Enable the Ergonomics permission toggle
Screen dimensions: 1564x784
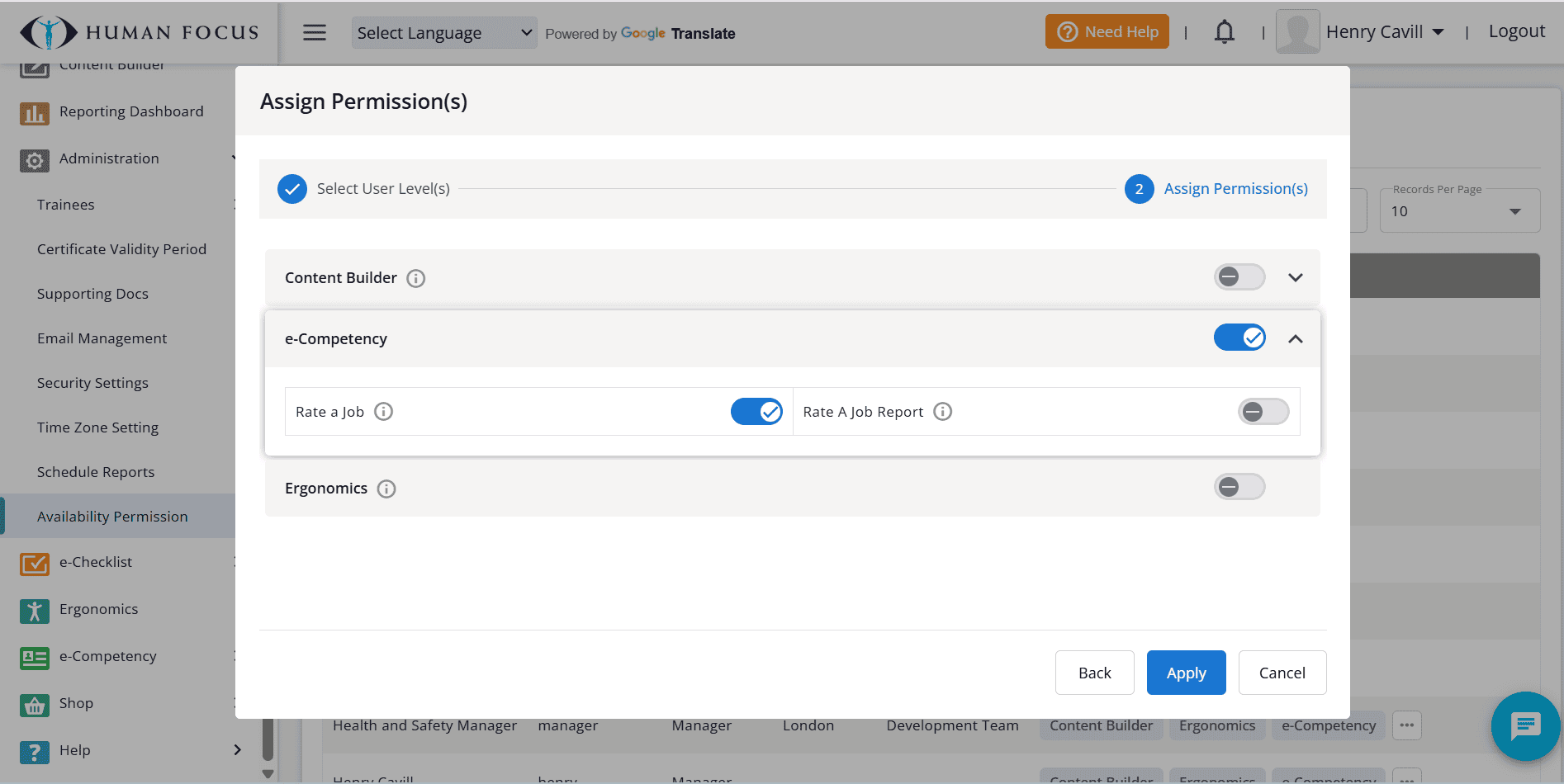pos(1239,488)
